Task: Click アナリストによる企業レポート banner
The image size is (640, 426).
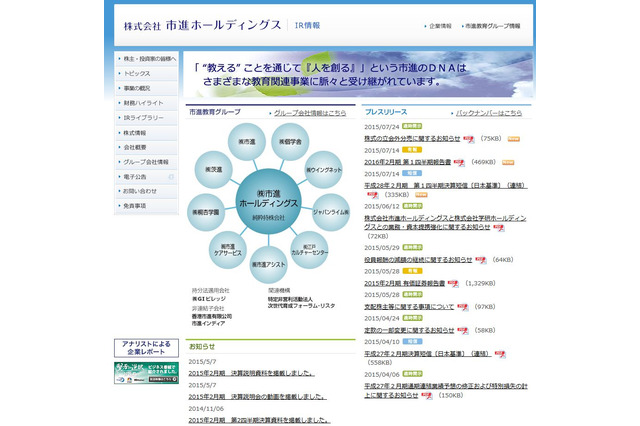Action: click(146, 348)
